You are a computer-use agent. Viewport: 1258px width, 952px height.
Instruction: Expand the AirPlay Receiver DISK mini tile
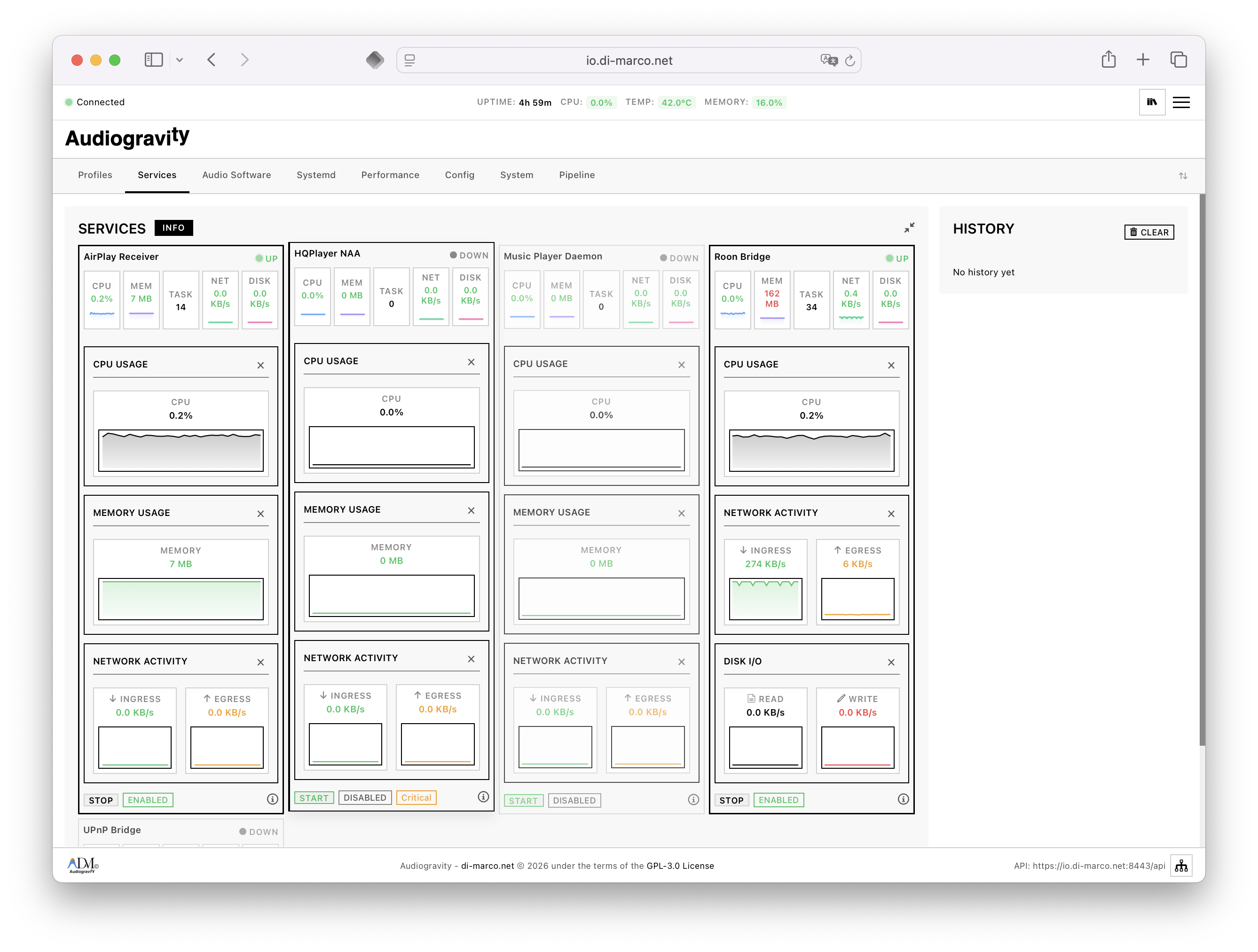(260, 299)
